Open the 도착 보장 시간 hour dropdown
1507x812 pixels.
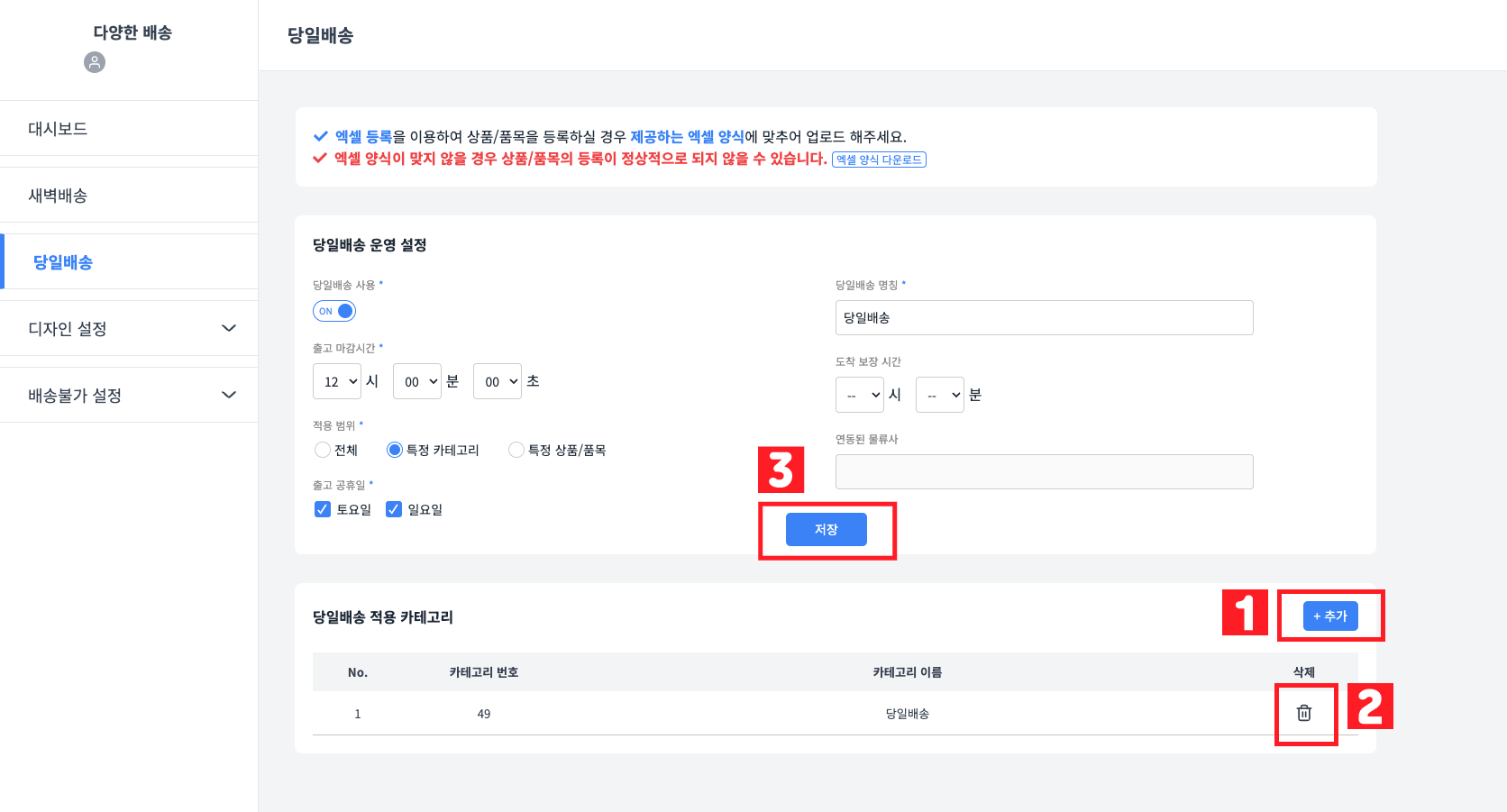(860, 395)
